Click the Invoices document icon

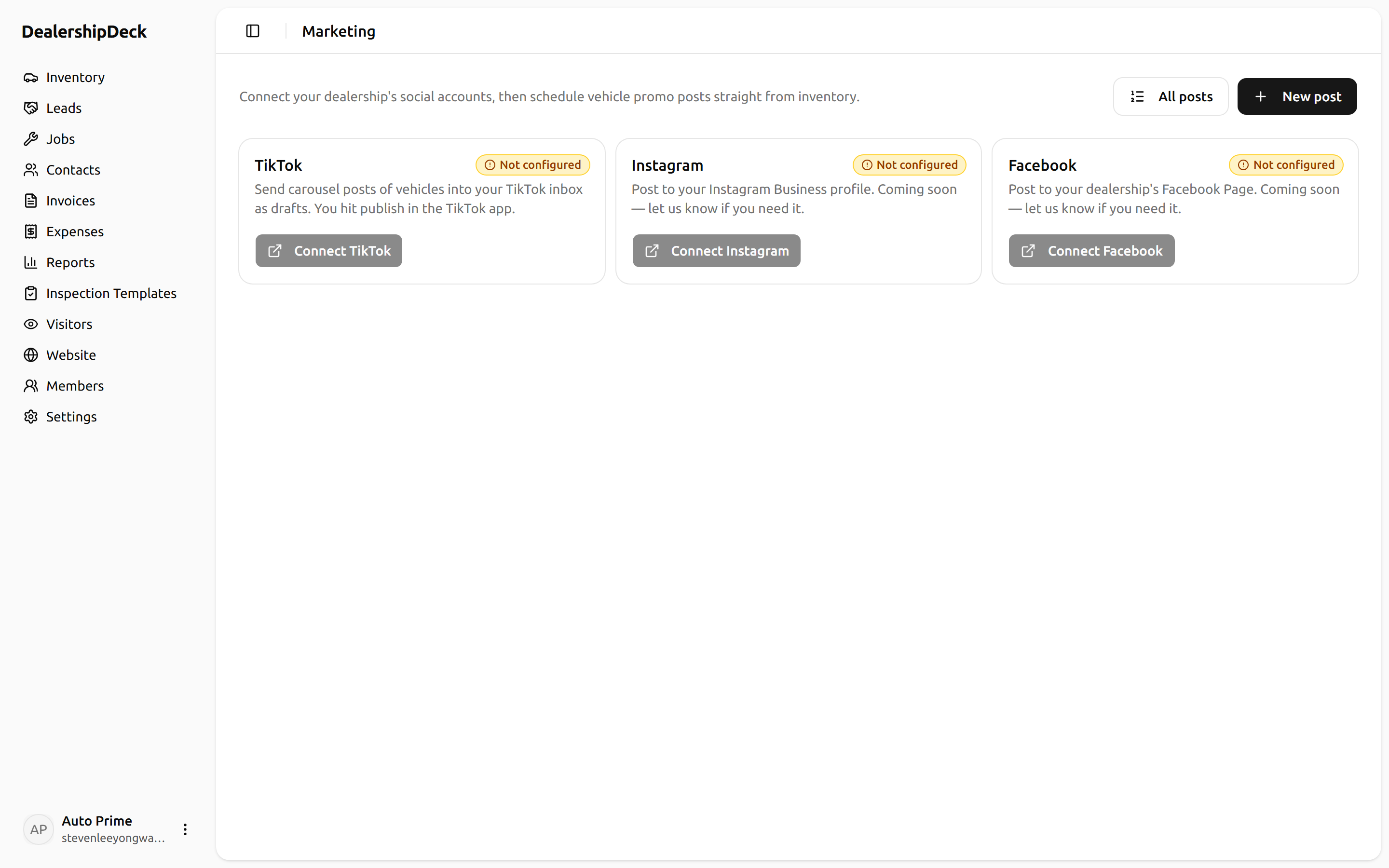(x=31, y=201)
